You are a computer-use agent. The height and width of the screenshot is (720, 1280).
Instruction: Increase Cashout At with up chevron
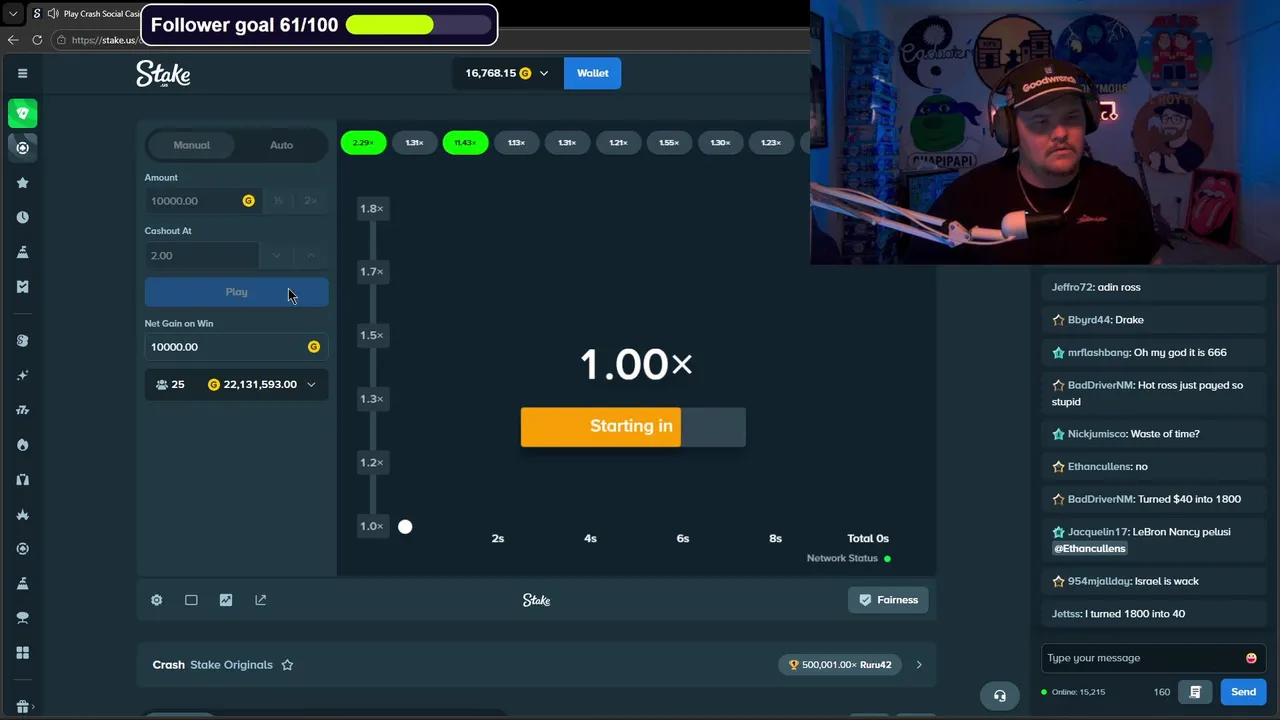pos(311,256)
